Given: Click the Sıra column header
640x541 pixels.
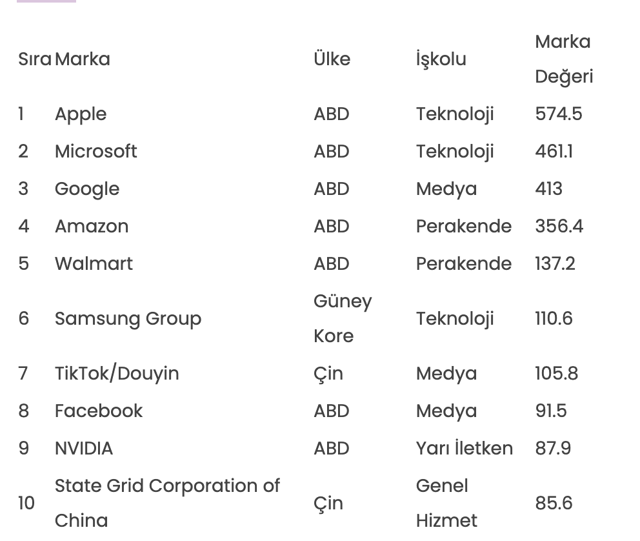Looking at the screenshot, I should pos(34,59).
